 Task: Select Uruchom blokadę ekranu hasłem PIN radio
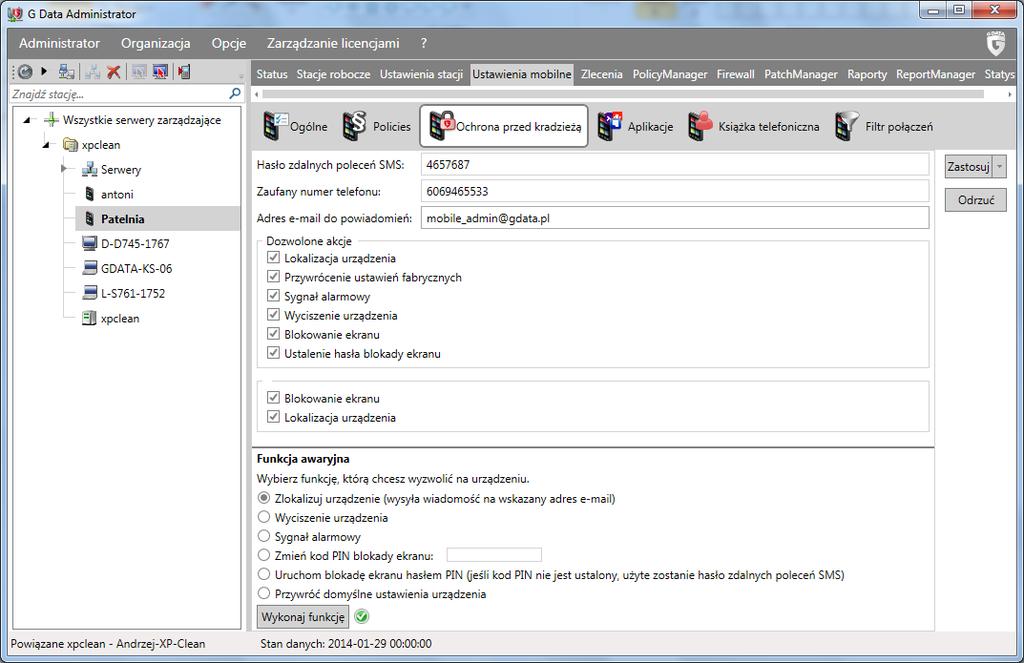tap(264, 575)
